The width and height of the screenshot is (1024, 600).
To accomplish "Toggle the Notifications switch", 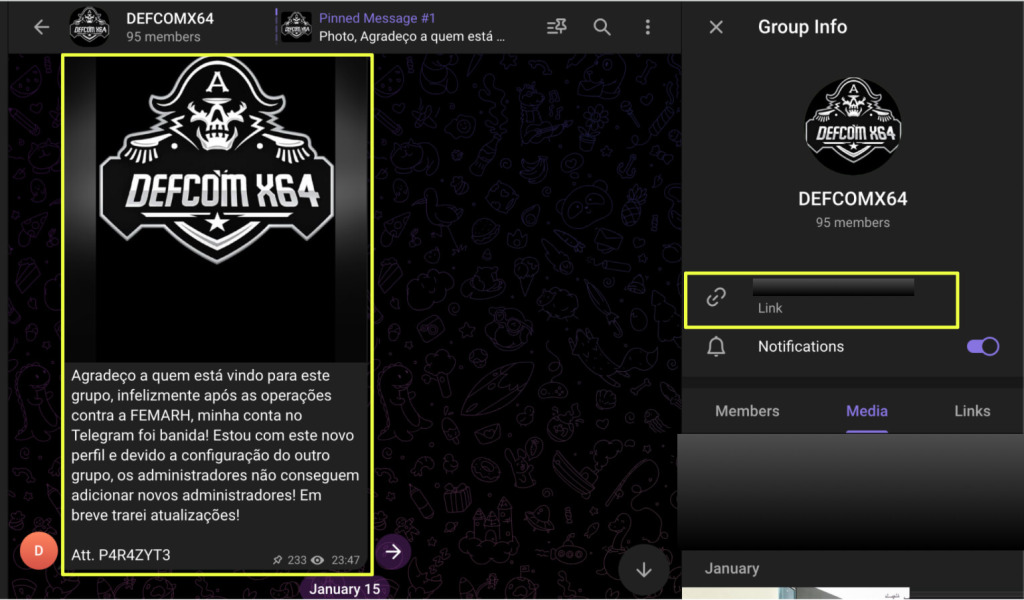I will 982,346.
